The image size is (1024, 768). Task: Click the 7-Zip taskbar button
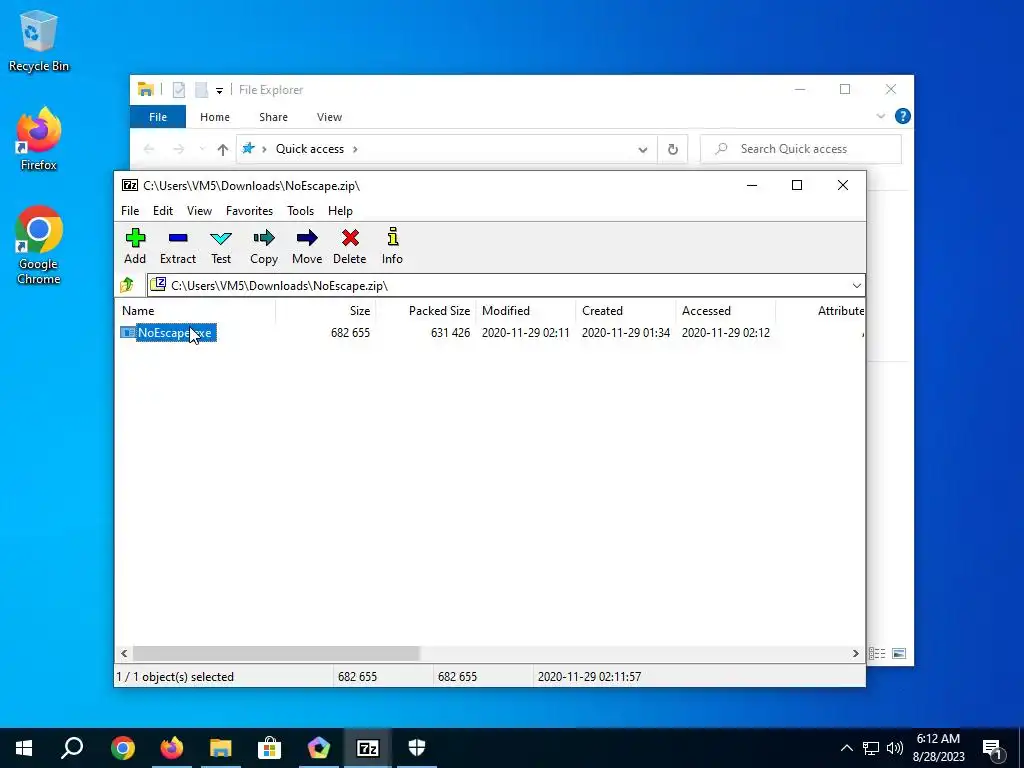pos(368,748)
